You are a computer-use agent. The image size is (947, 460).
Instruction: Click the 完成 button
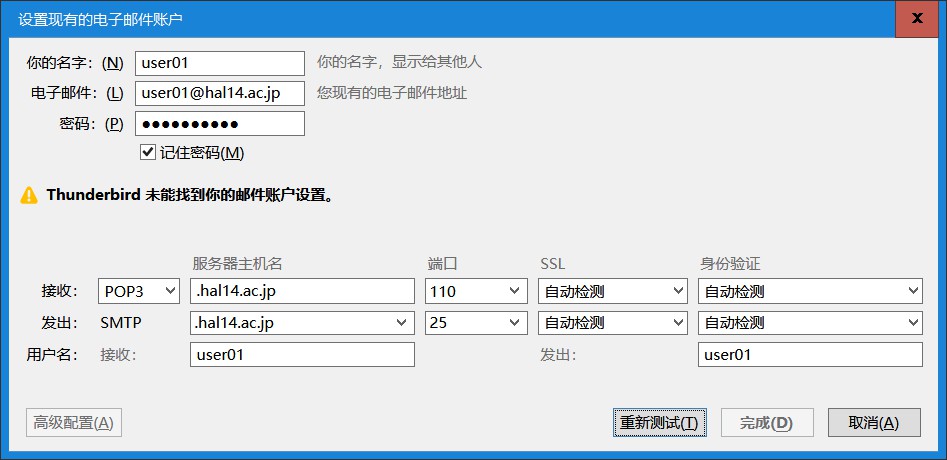[767, 423]
